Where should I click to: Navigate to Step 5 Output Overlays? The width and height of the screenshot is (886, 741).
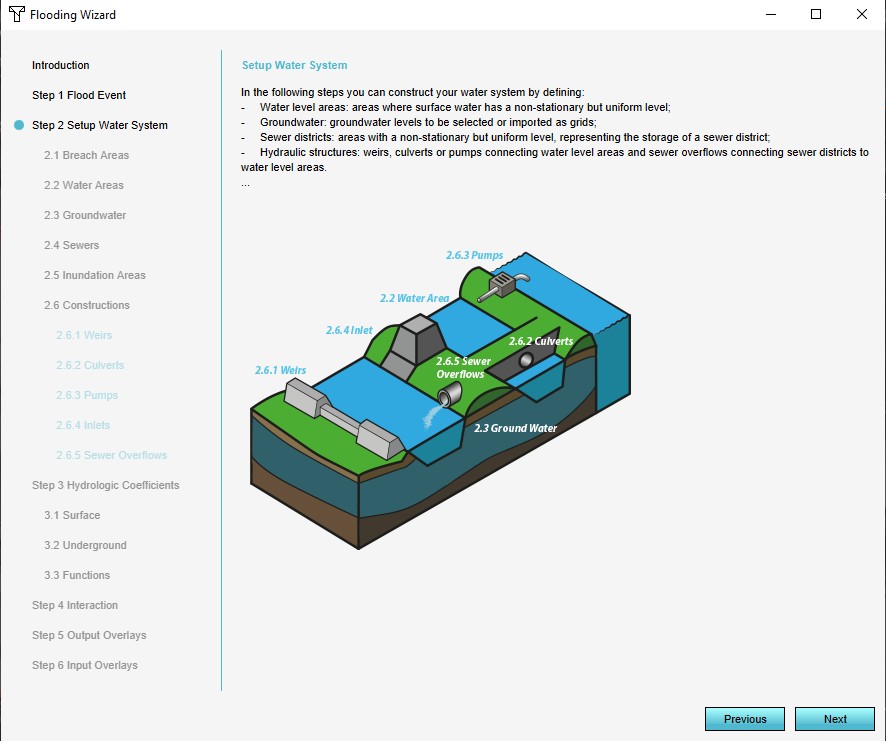[x=89, y=636]
